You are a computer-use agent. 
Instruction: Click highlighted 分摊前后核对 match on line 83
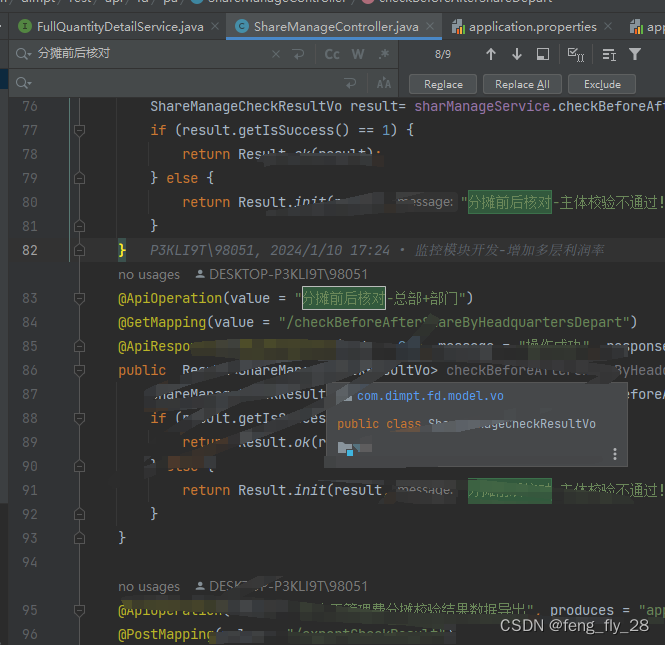(x=344, y=298)
